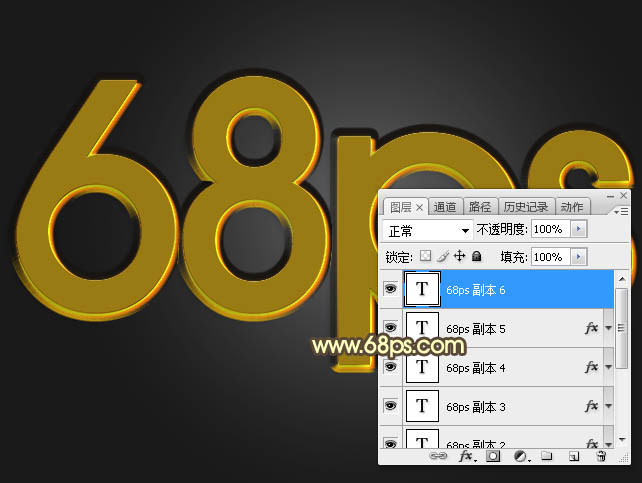Viewport: 642px width, 483px height.
Task: Click layer list scroll down arrow
Action: [x=622, y=440]
